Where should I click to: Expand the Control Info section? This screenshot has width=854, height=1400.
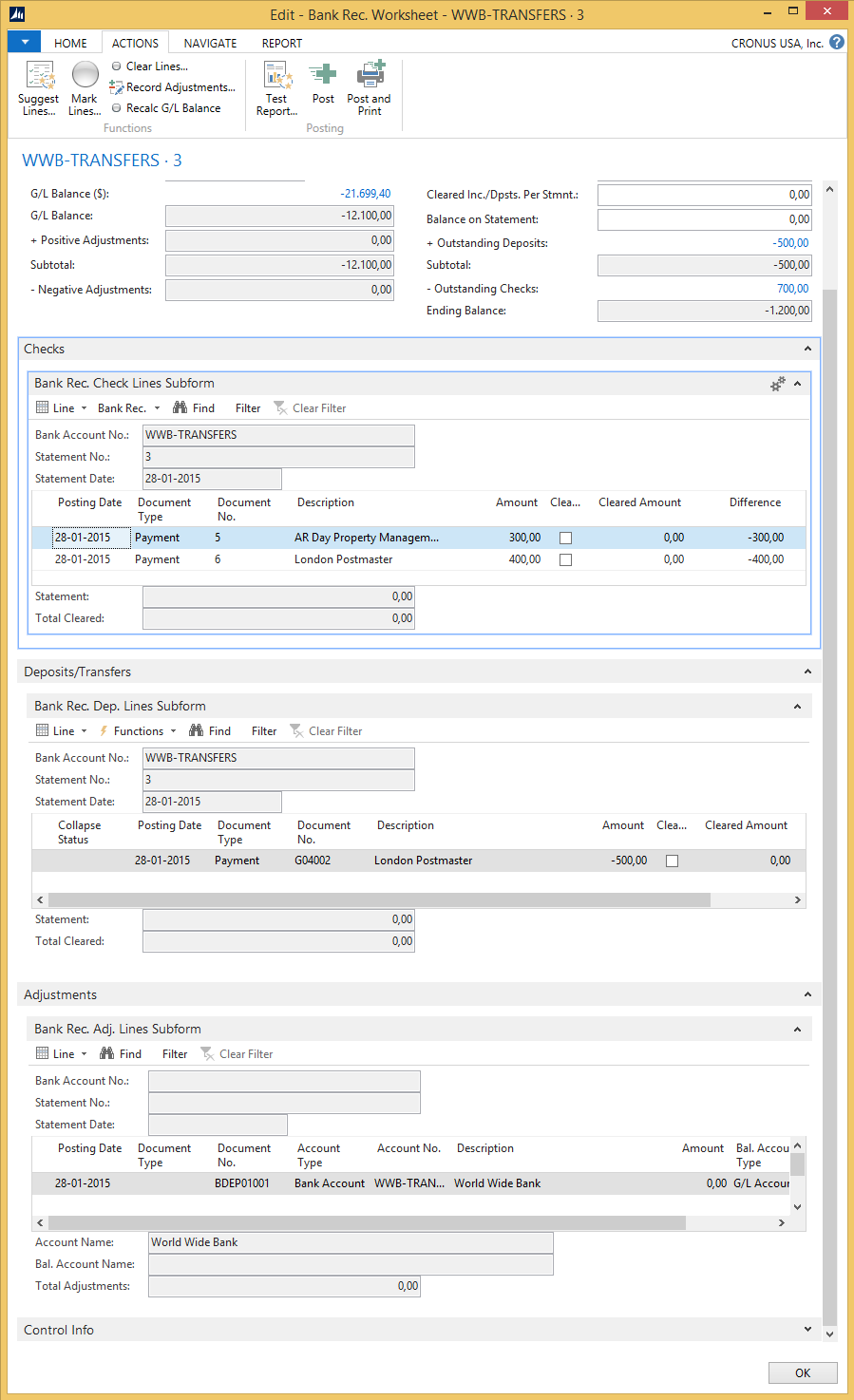[x=807, y=1330]
